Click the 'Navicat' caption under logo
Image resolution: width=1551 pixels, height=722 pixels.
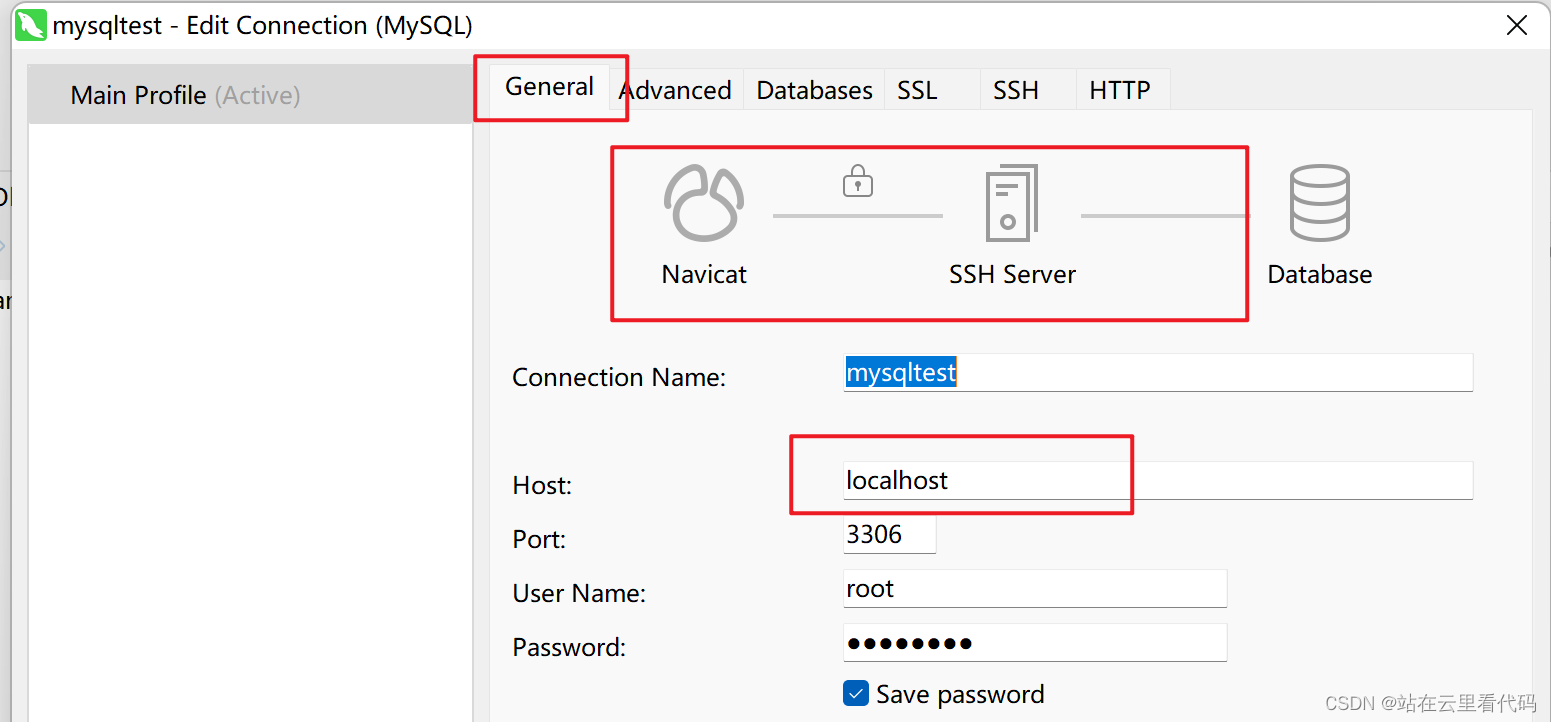704,274
